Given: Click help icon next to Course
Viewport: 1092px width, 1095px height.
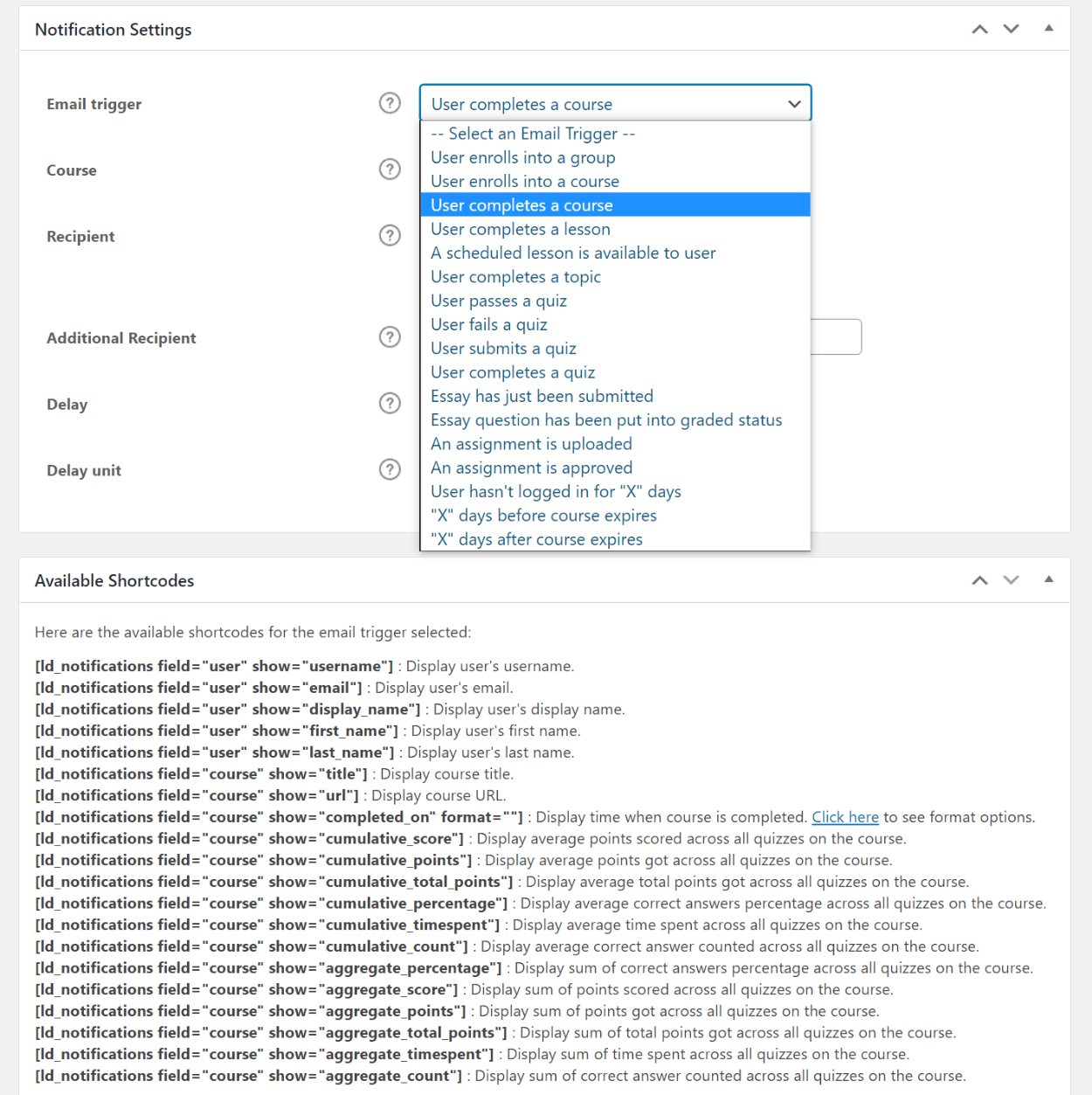Looking at the screenshot, I should 390,170.
